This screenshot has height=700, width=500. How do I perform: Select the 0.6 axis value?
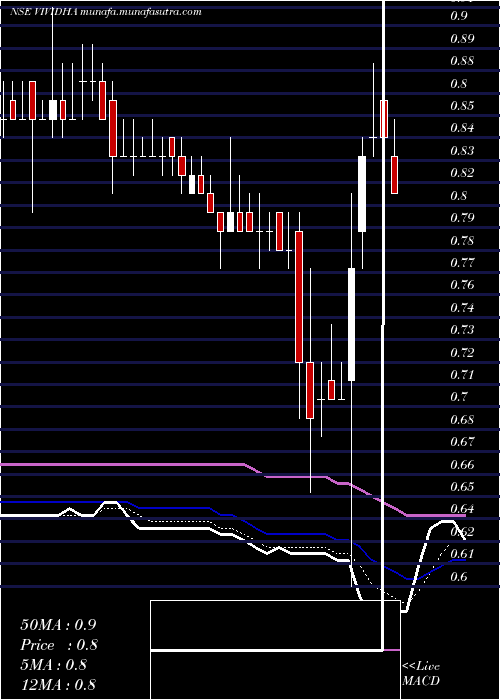pyautogui.click(x=459, y=577)
